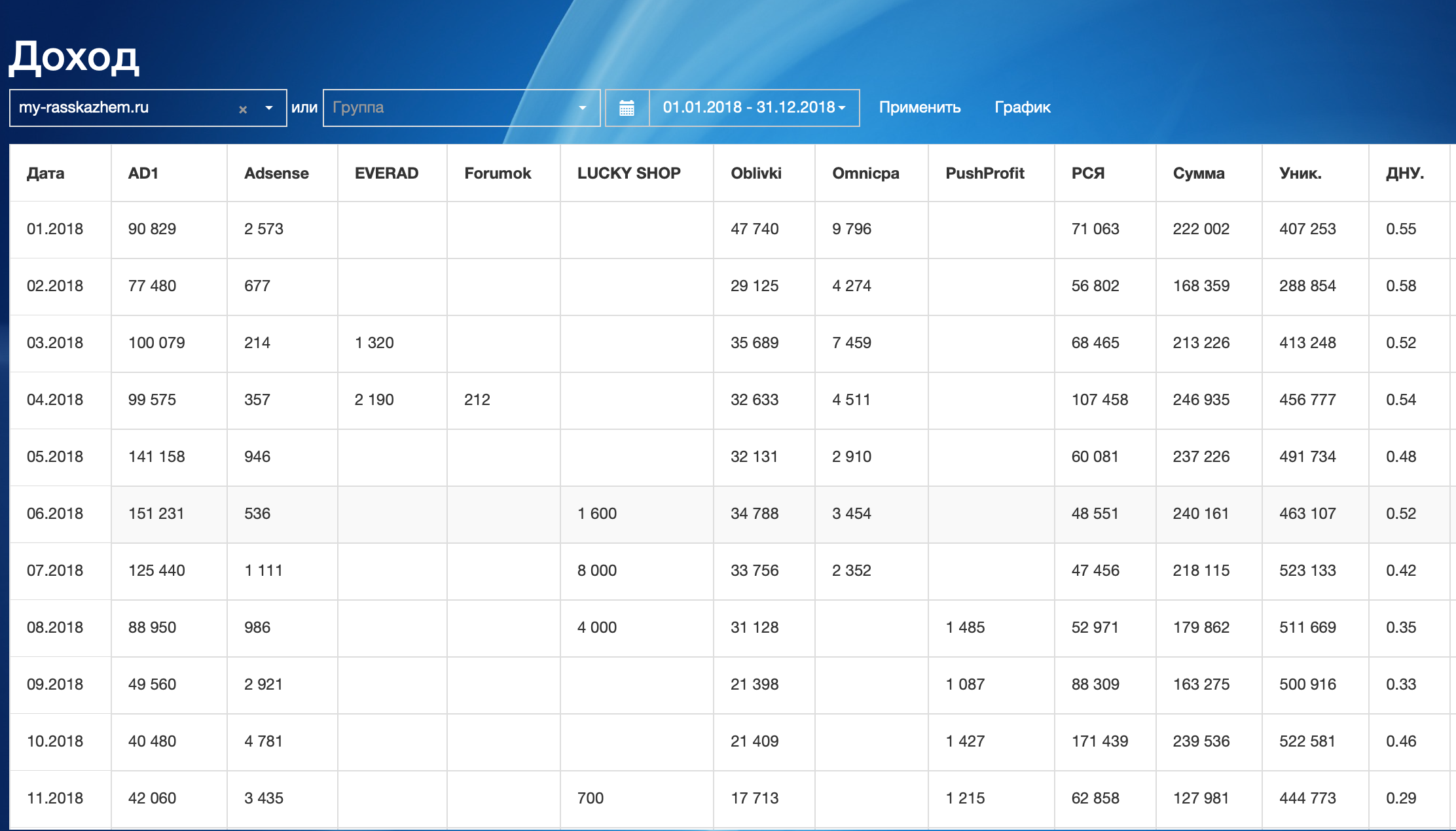Click AD1 value 100 079
Viewport: 1456px width, 831px height.
(x=156, y=343)
